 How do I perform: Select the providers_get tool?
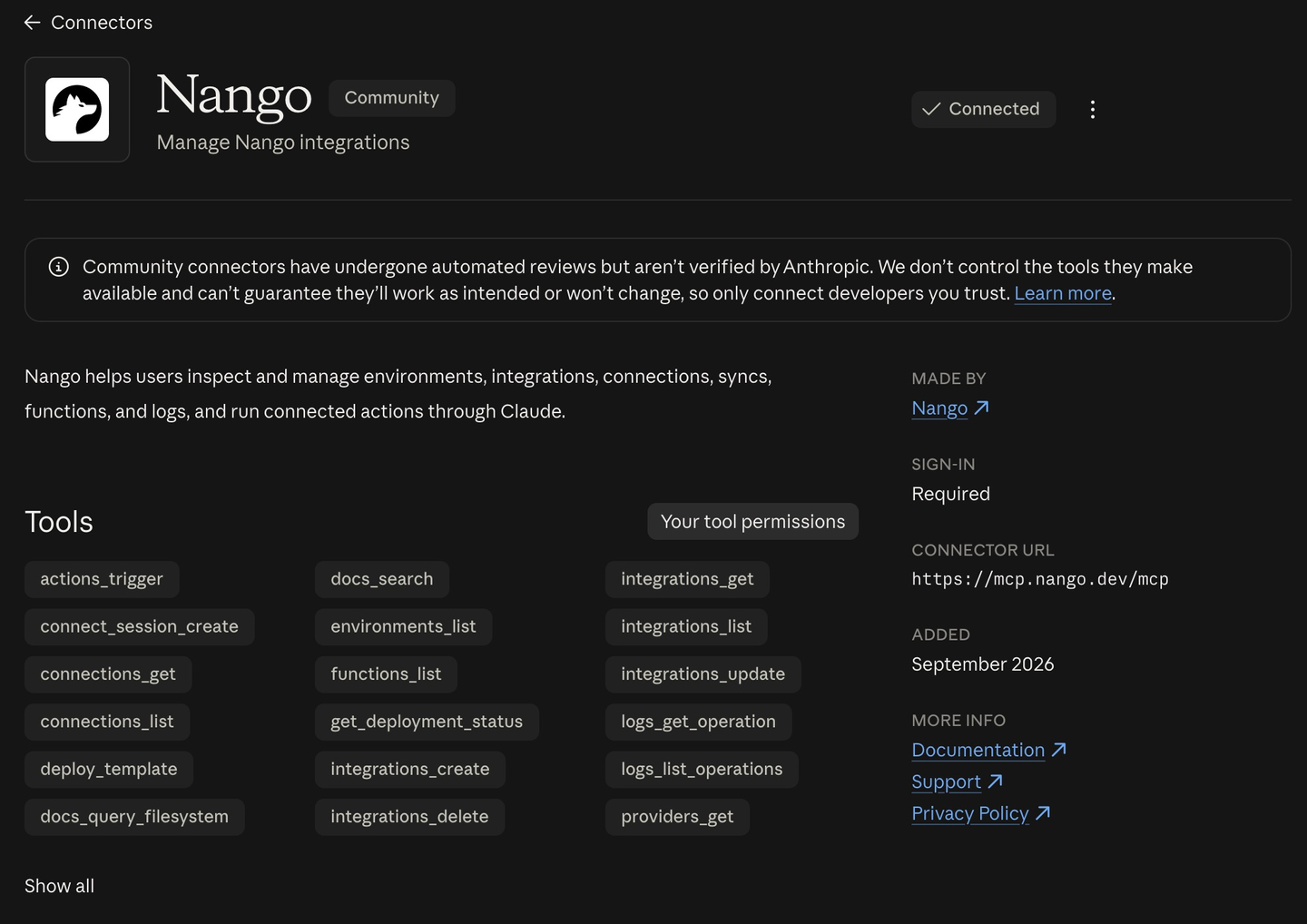[x=677, y=817]
